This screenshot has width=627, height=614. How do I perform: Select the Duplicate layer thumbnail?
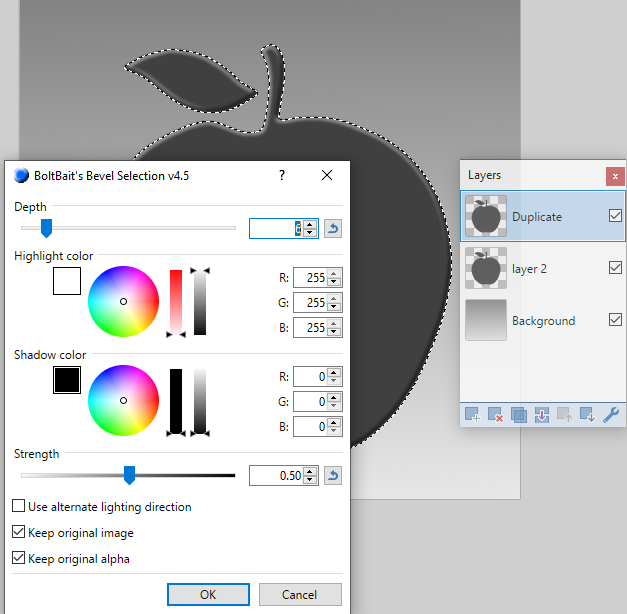(486, 216)
